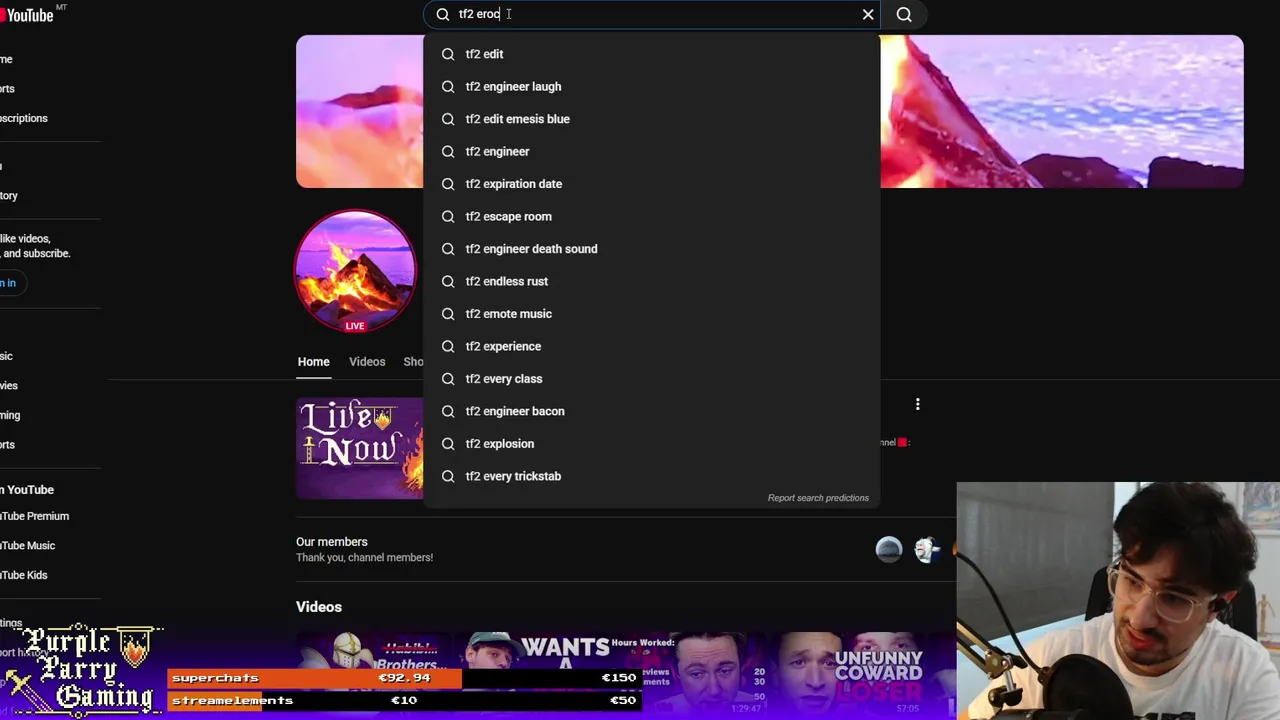Pick 'tf2 every class' suggestion

[x=652, y=379]
